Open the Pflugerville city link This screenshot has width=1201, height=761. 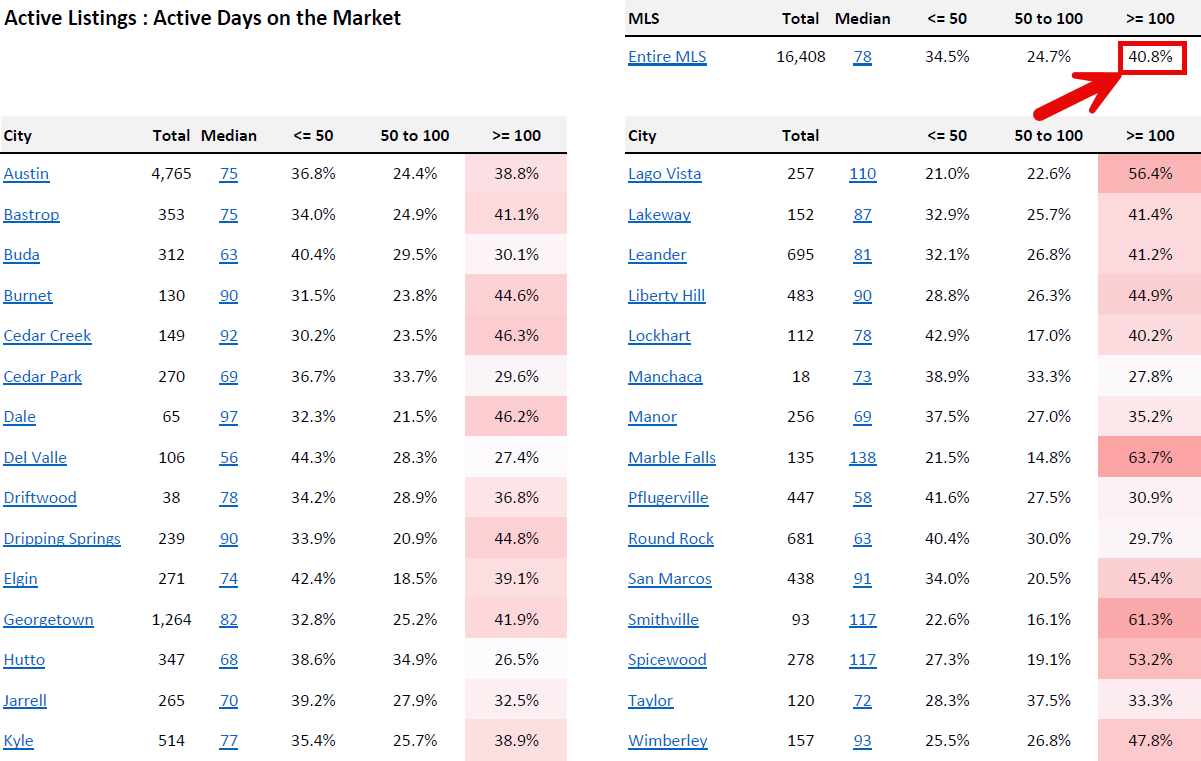[668, 498]
